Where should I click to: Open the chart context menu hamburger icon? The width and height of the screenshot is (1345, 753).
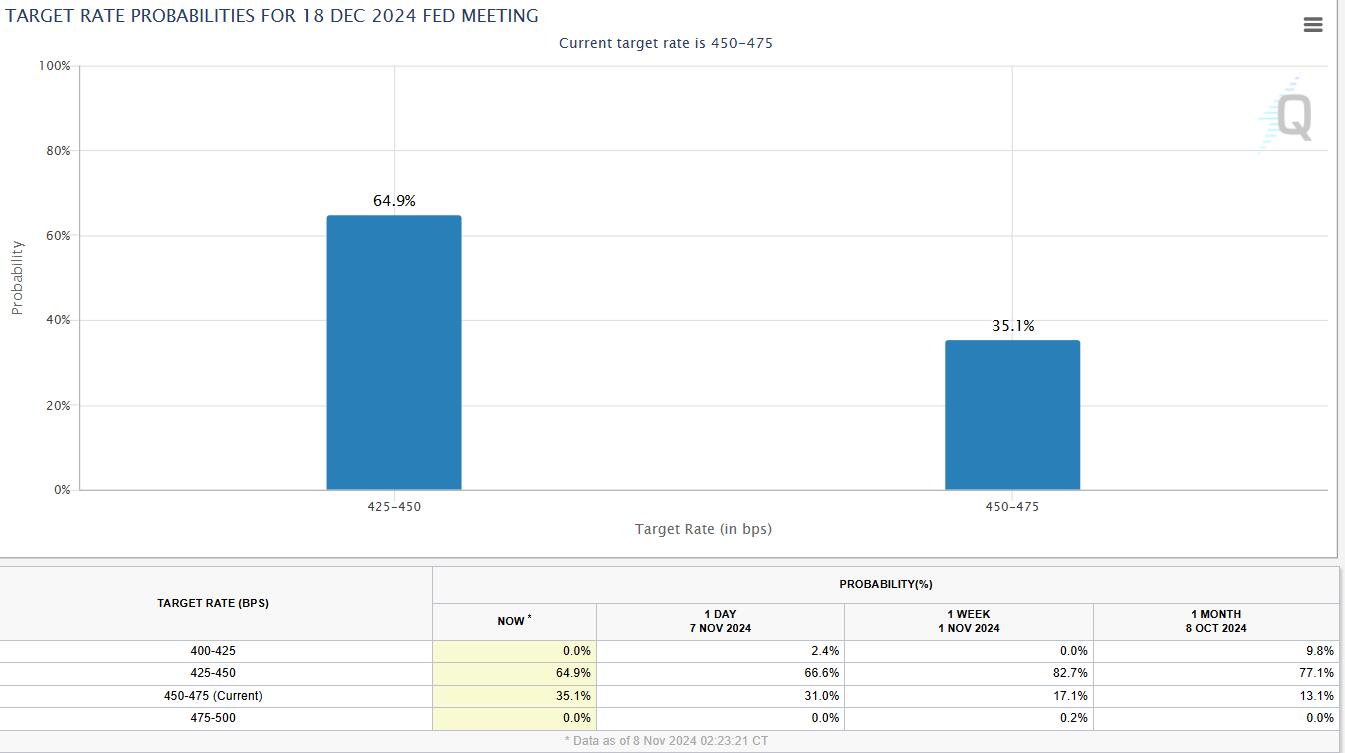(x=1313, y=25)
